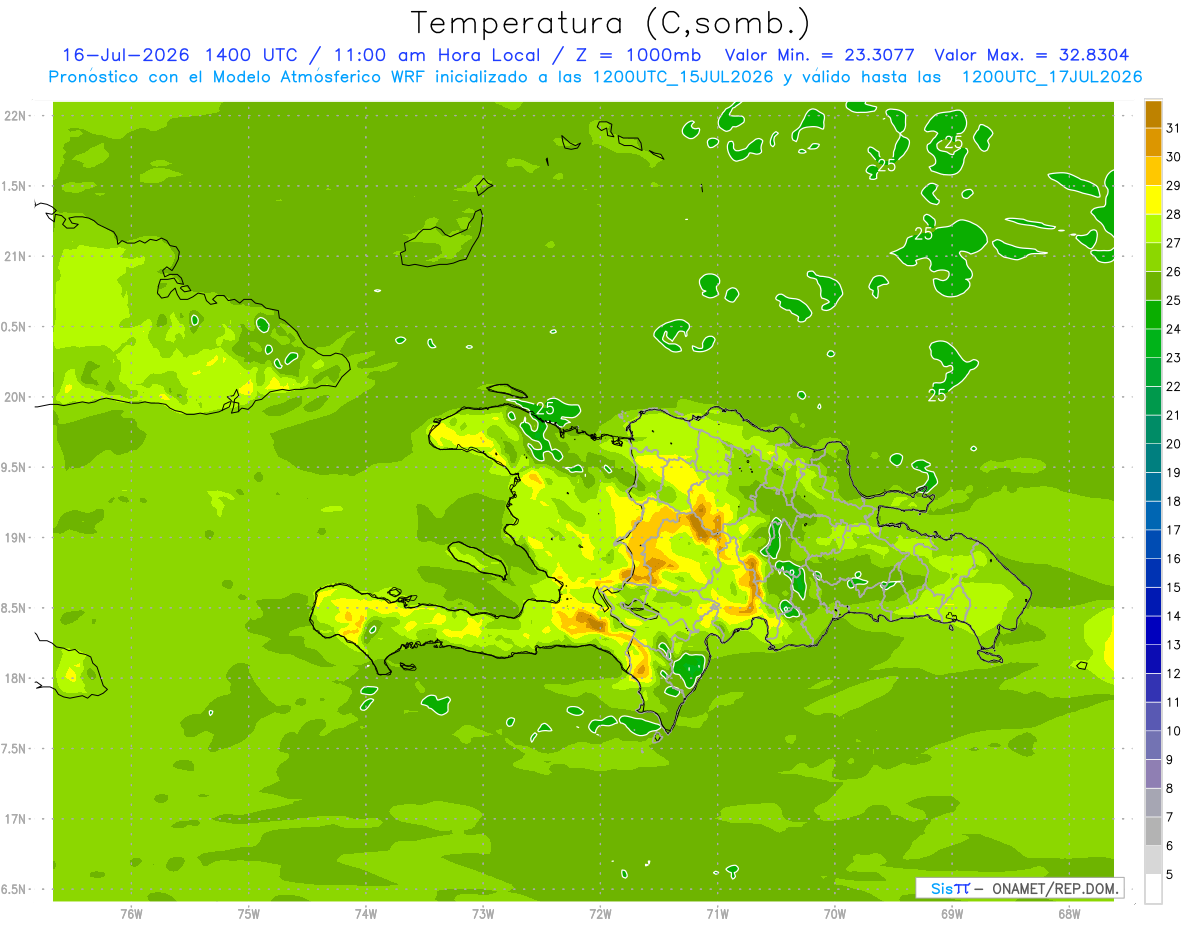Click the 70W longitude label

(835, 914)
